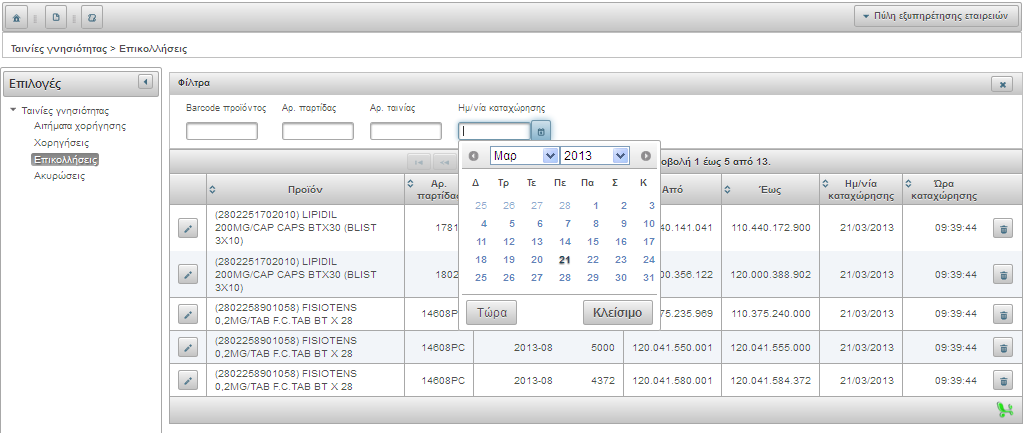The height and width of the screenshot is (433, 1024).
Task: Sort table by Αρ. παρτίδας column
Action: [x=438, y=189]
